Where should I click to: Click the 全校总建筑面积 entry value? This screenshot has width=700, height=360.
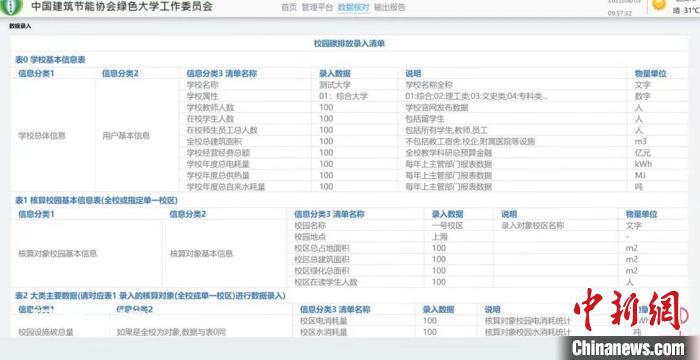(355, 141)
